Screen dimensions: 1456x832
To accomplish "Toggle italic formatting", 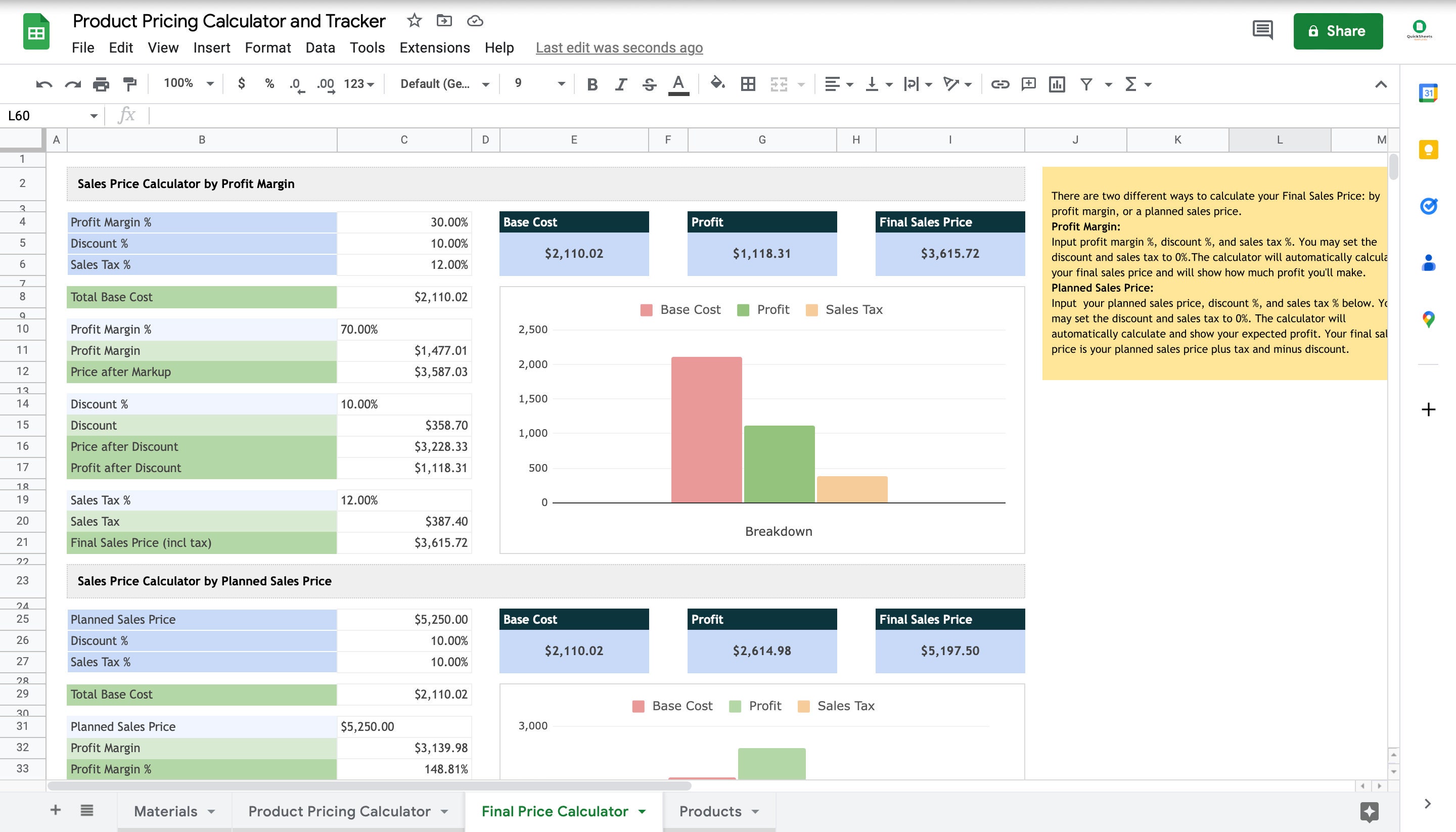I will (x=620, y=84).
